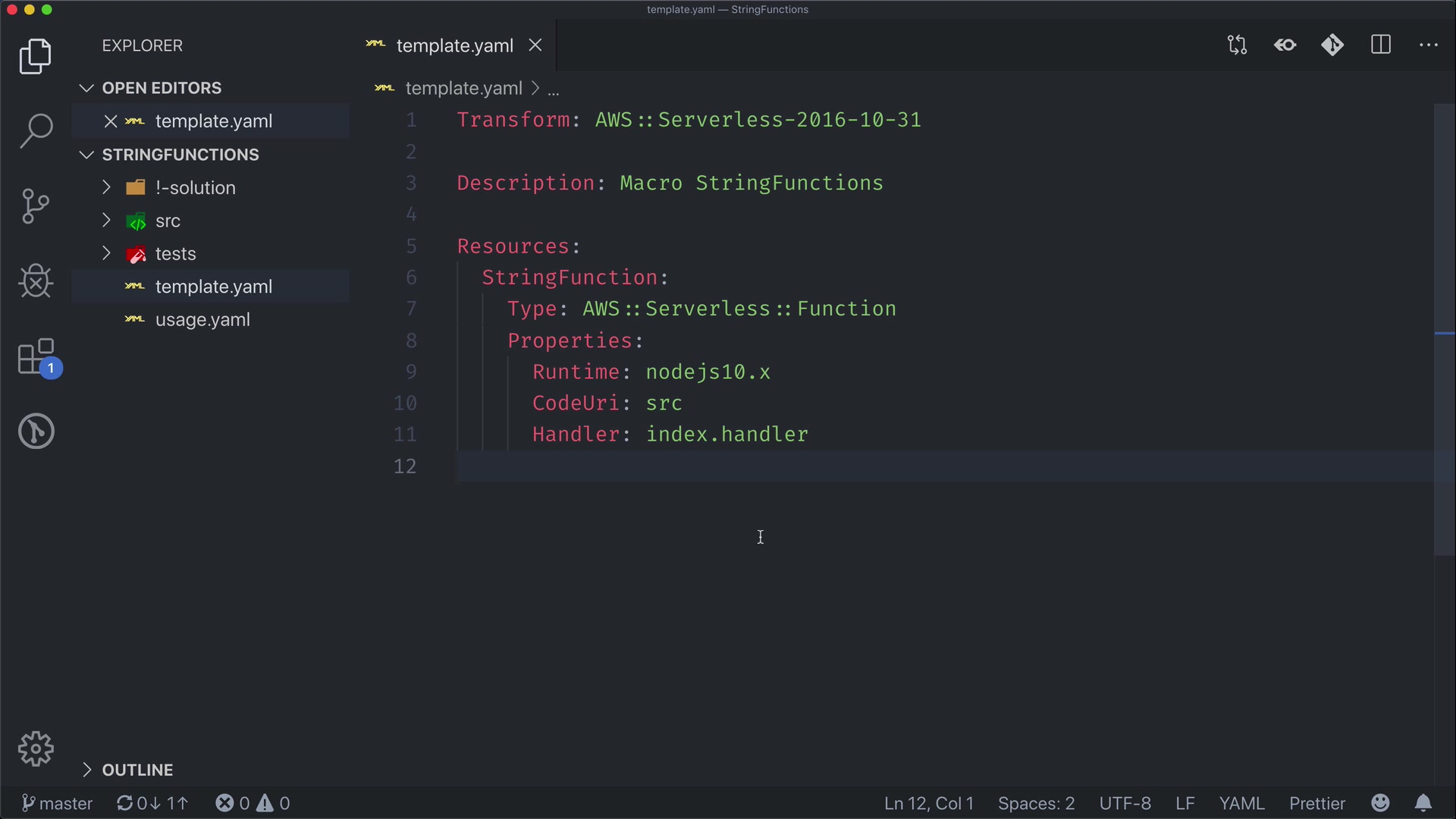Expand the !-solution folder

195,187
